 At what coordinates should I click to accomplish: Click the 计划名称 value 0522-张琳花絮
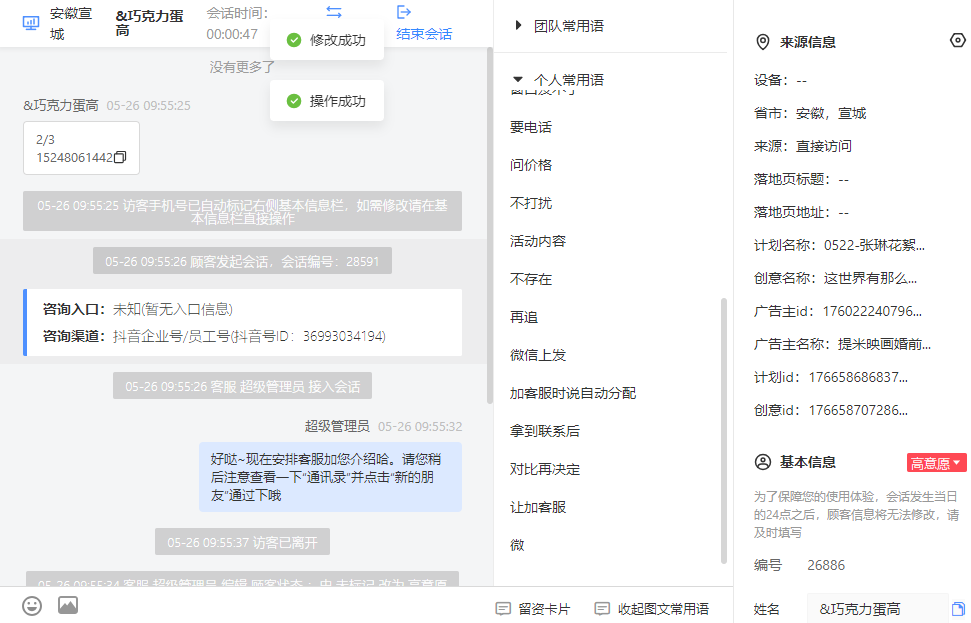point(874,245)
